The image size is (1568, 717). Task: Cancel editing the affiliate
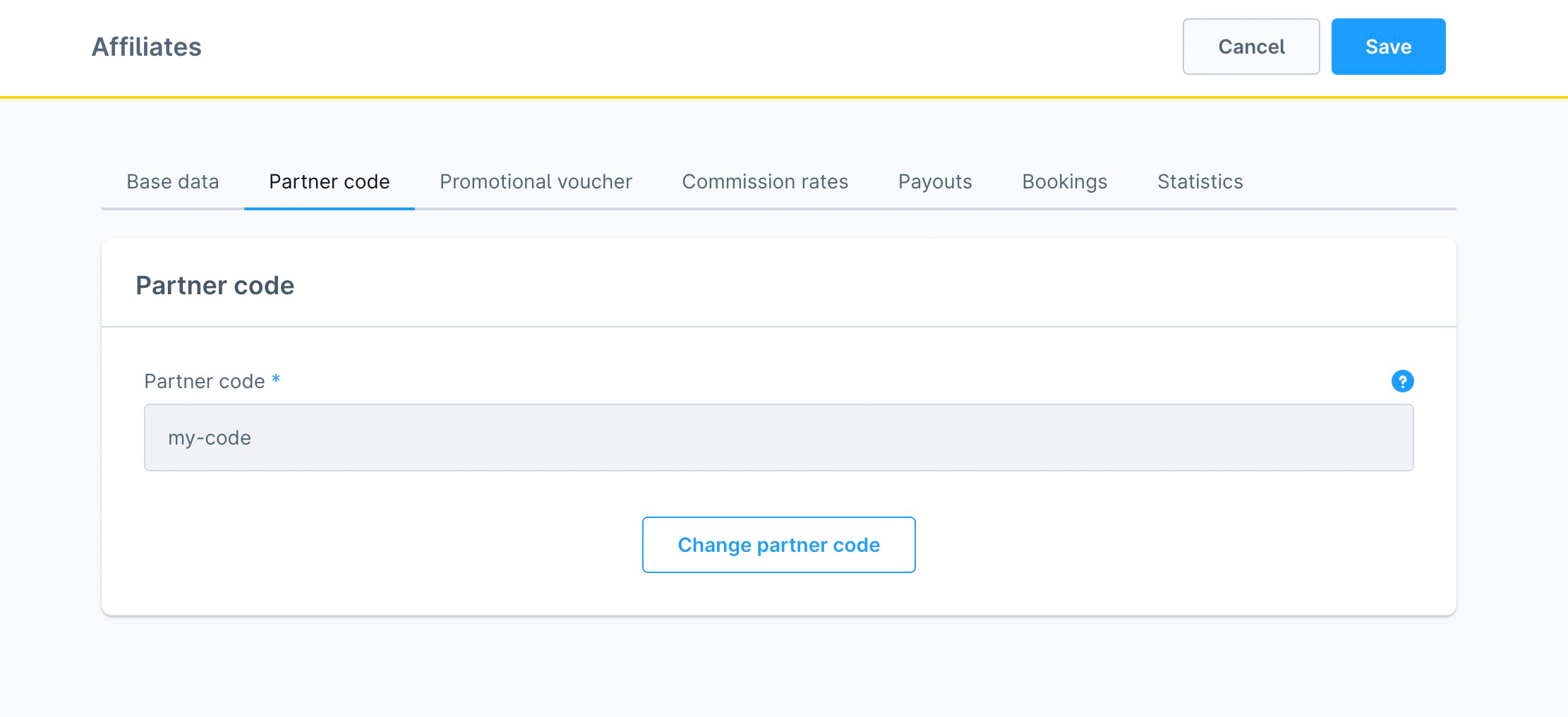pyautogui.click(x=1251, y=47)
